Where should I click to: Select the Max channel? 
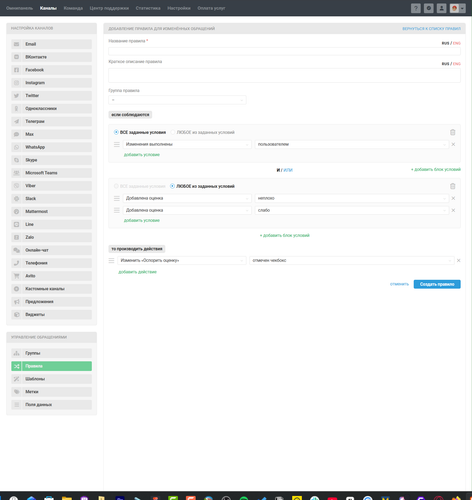pos(51,134)
